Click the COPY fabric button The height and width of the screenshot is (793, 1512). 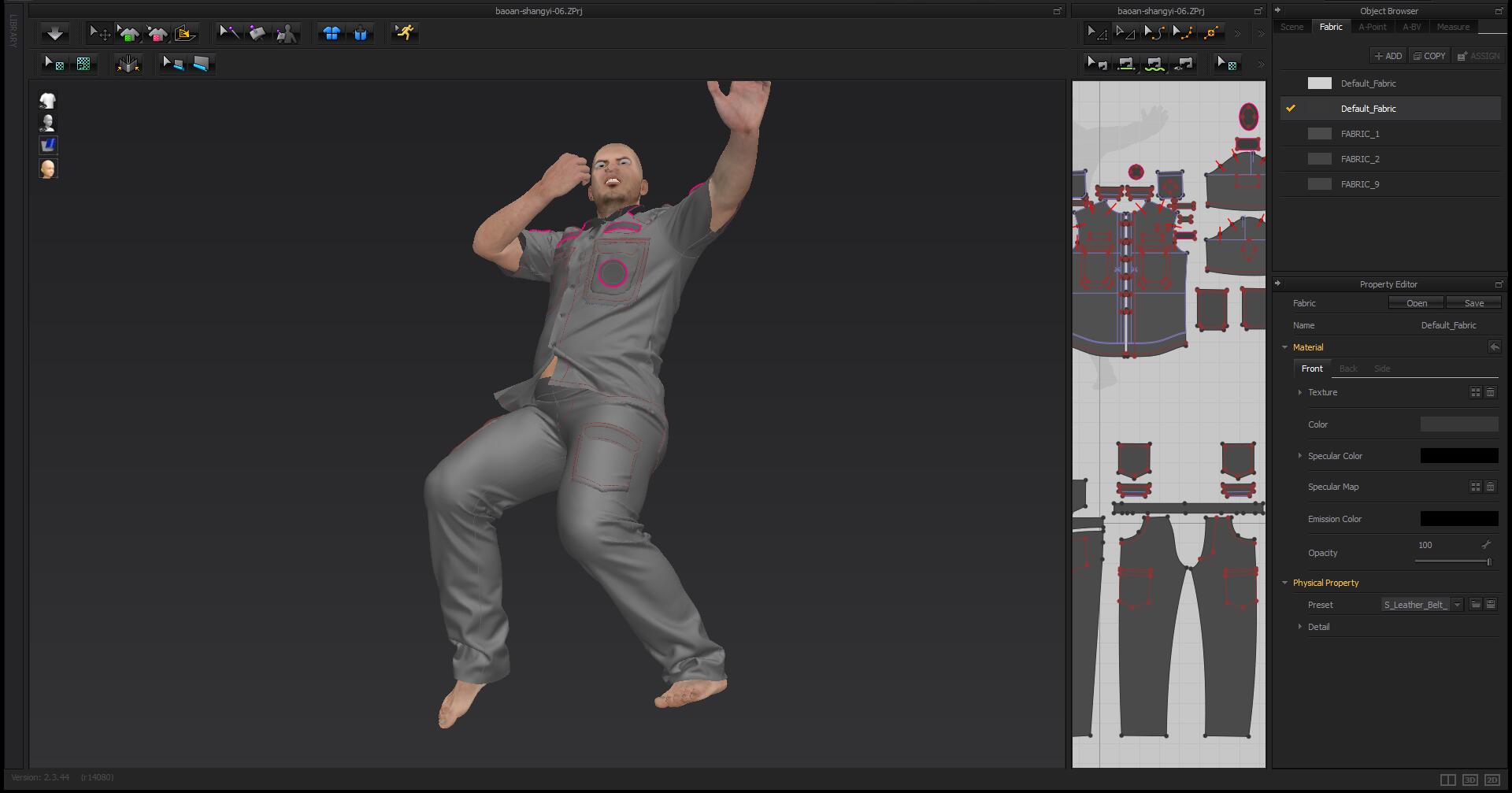(x=1429, y=56)
